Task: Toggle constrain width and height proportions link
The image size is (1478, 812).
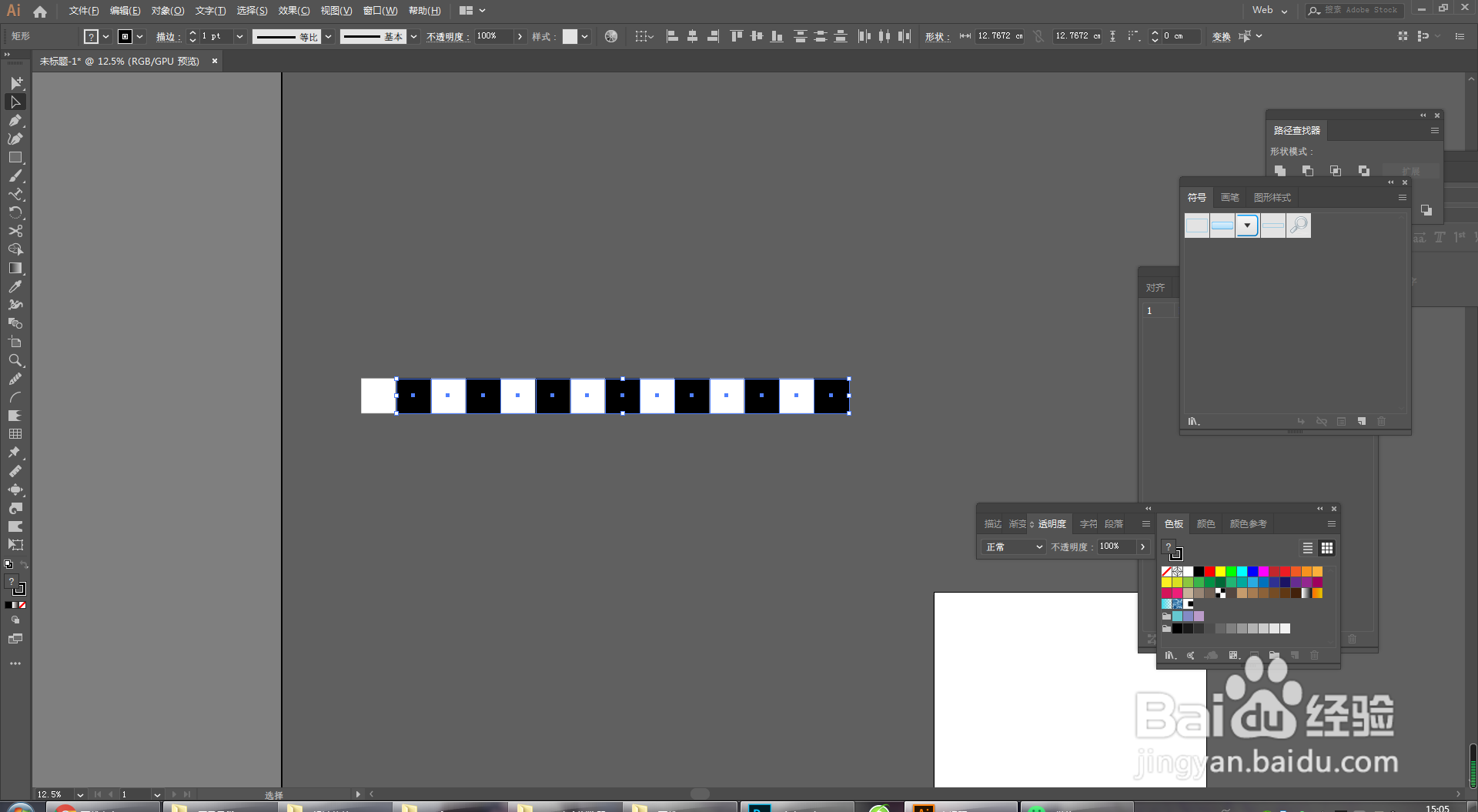Action: click(x=1038, y=36)
